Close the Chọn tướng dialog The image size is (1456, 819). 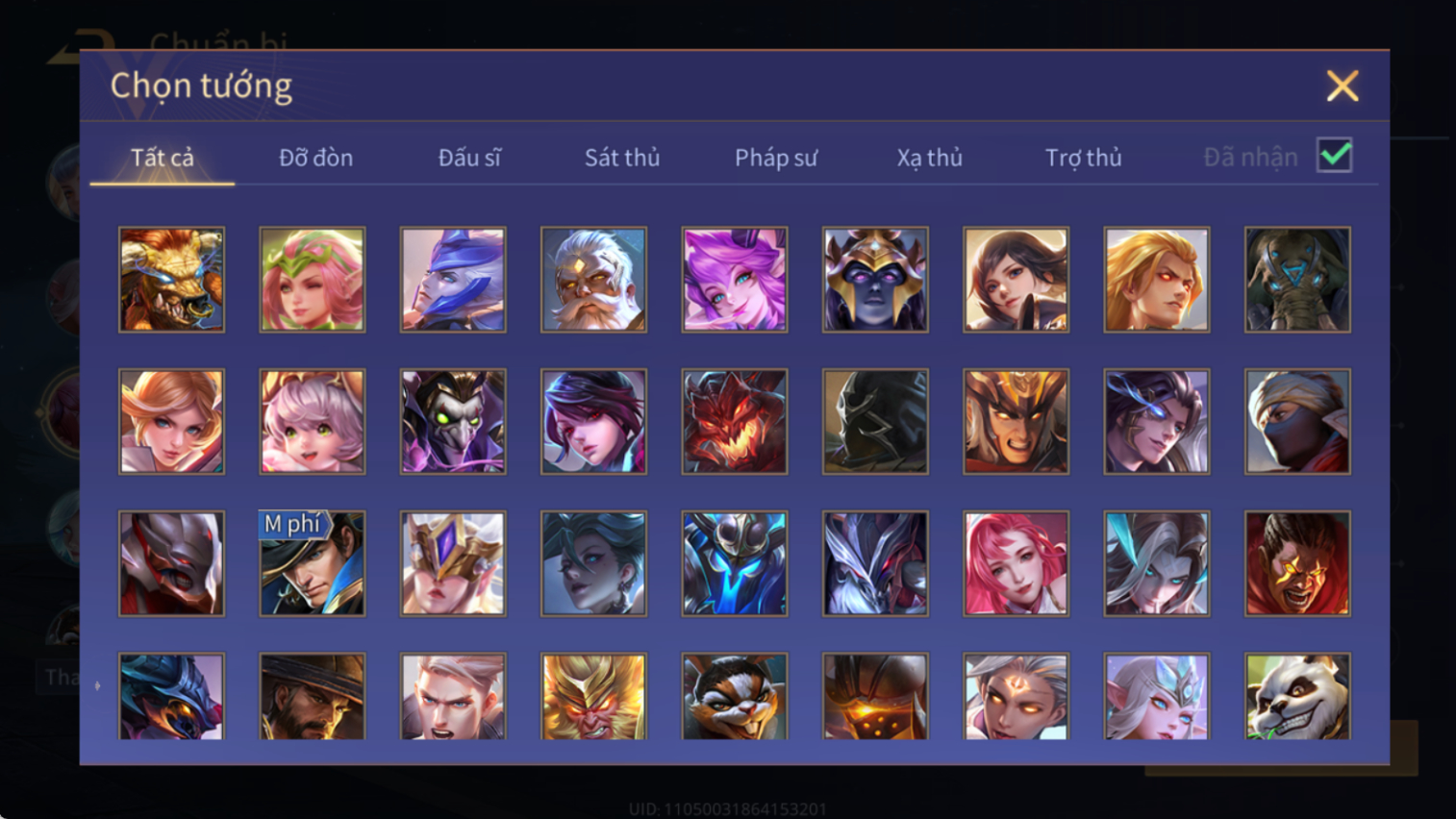coord(1343,86)
